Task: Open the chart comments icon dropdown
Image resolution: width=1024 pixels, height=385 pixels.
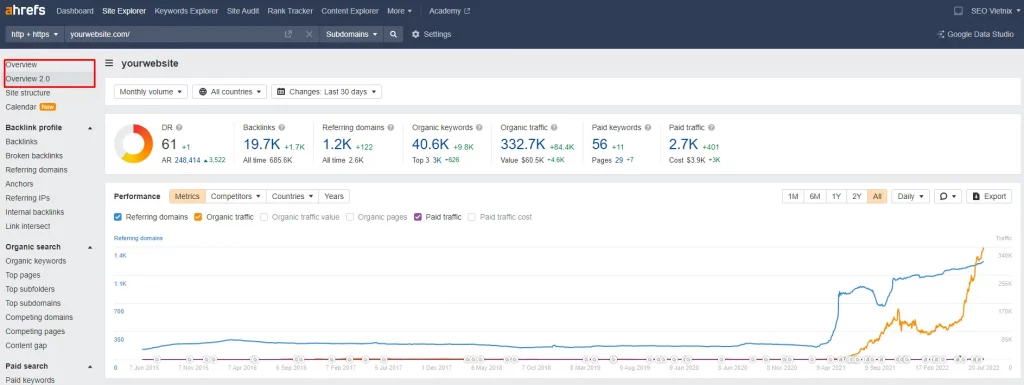Action: click(x=948, y=196)
